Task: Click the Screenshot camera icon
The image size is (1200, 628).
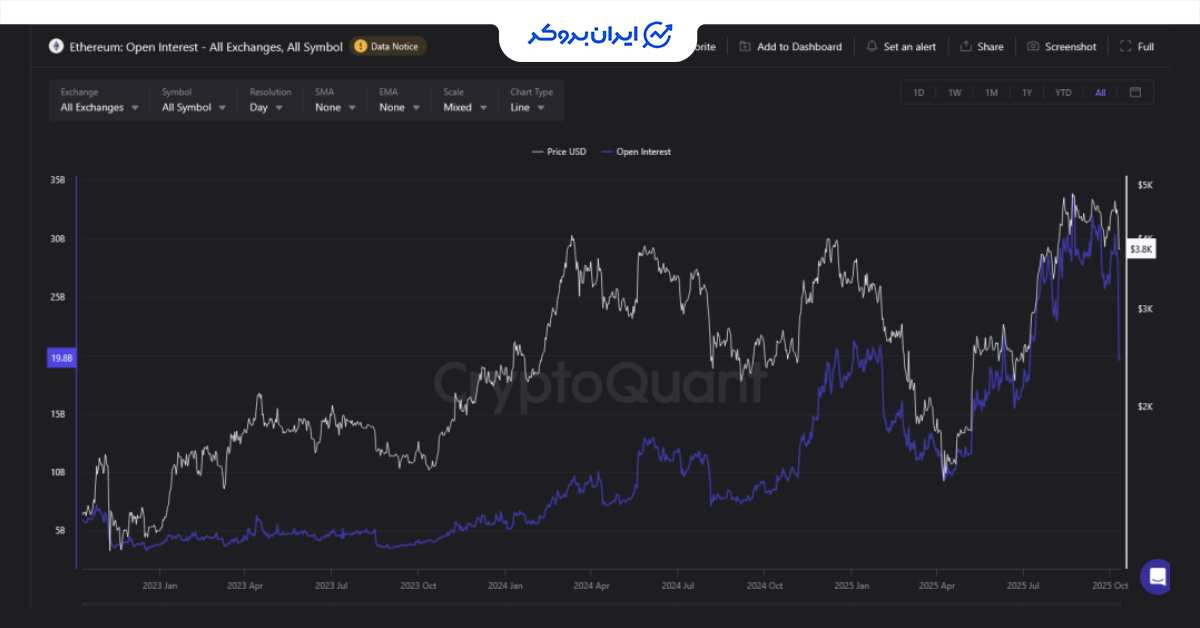Action: point(1034,47)
